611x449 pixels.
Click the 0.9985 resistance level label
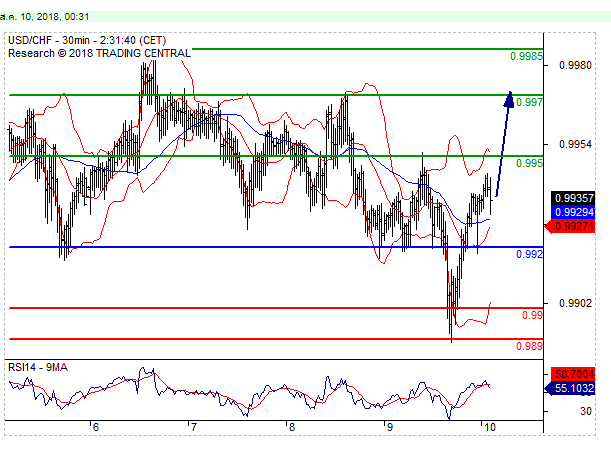[x=526, y=56]
